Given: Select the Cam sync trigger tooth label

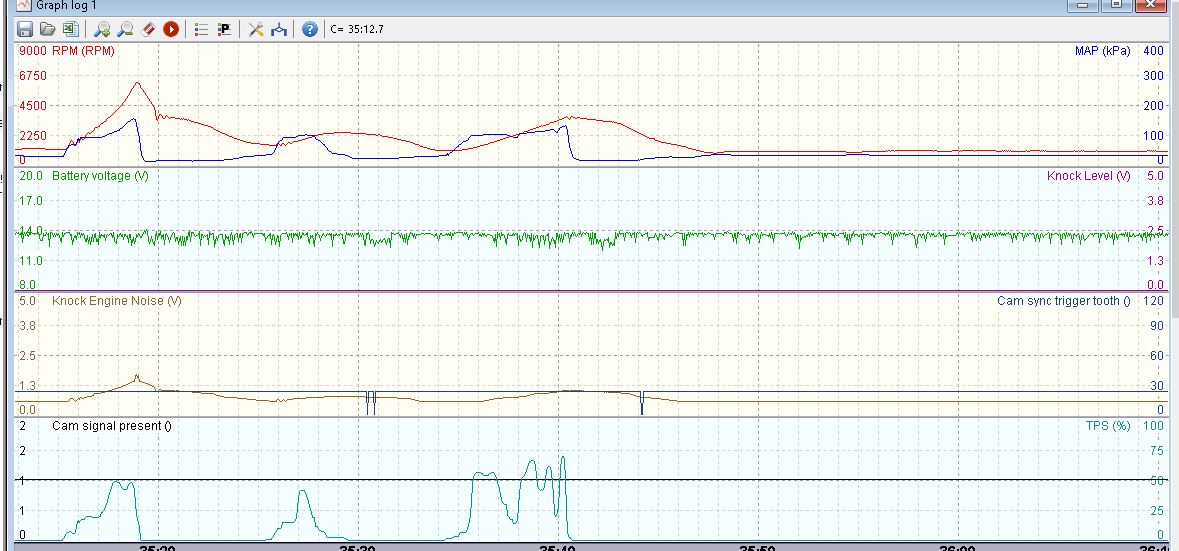Looking at the screenshot, I should tap(1063, 301).
